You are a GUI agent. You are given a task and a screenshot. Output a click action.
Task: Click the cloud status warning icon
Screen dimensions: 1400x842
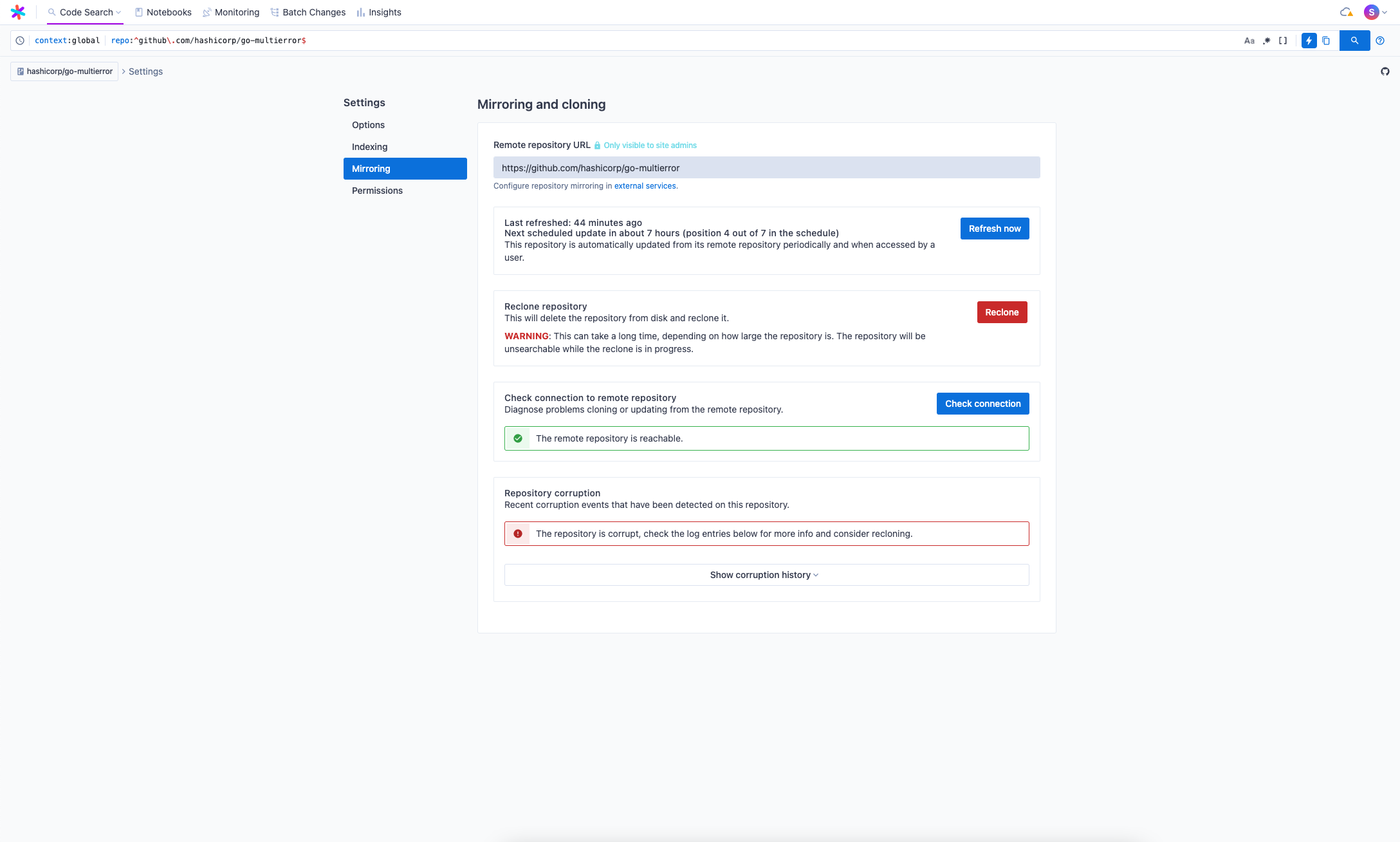[x=1346, y=12]
